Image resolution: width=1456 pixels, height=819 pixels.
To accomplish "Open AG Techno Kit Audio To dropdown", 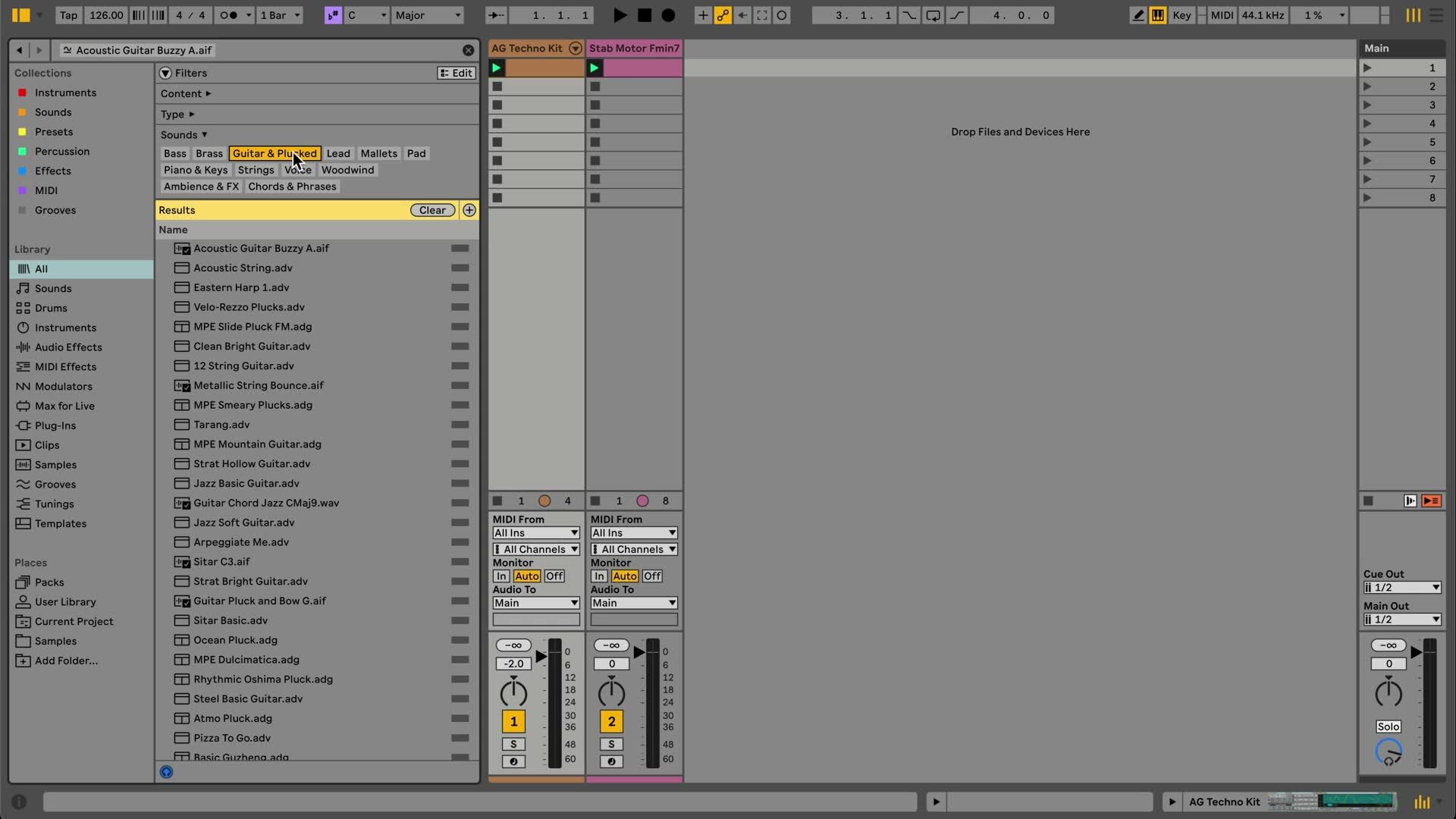I will click(536, 603).
